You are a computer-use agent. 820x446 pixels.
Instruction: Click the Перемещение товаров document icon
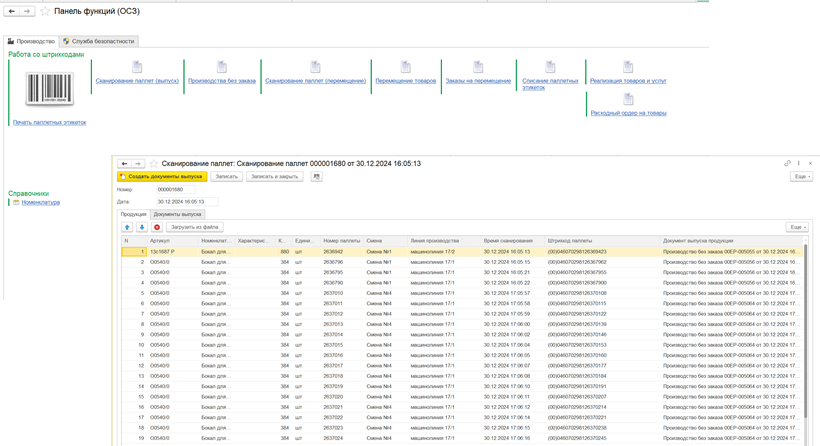405,67
